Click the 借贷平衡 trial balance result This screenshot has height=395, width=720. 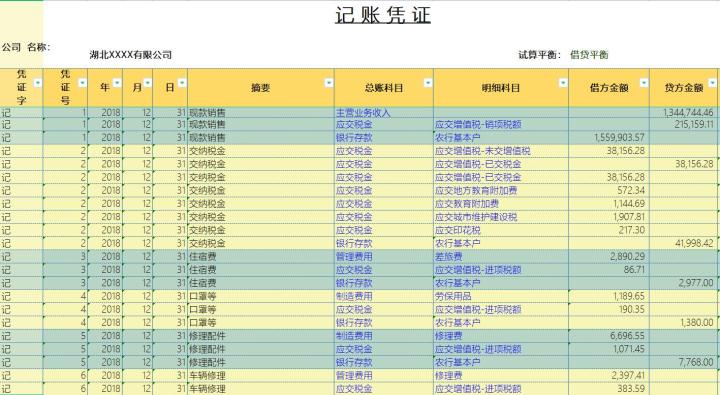[589, 55]
